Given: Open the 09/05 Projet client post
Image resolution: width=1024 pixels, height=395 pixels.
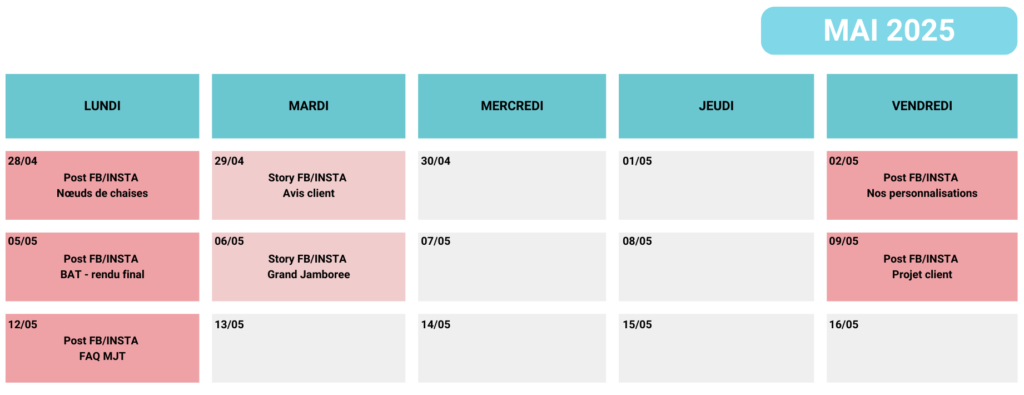Looking at the screenshot, I should pyautogui.click(x=922, y=267).
